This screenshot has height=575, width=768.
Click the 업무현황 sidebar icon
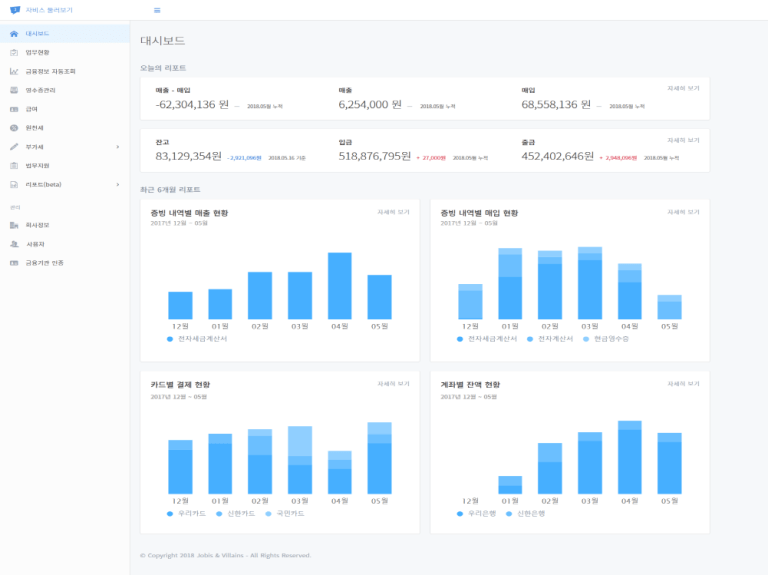pyautogui.click(x=14, y=52)
